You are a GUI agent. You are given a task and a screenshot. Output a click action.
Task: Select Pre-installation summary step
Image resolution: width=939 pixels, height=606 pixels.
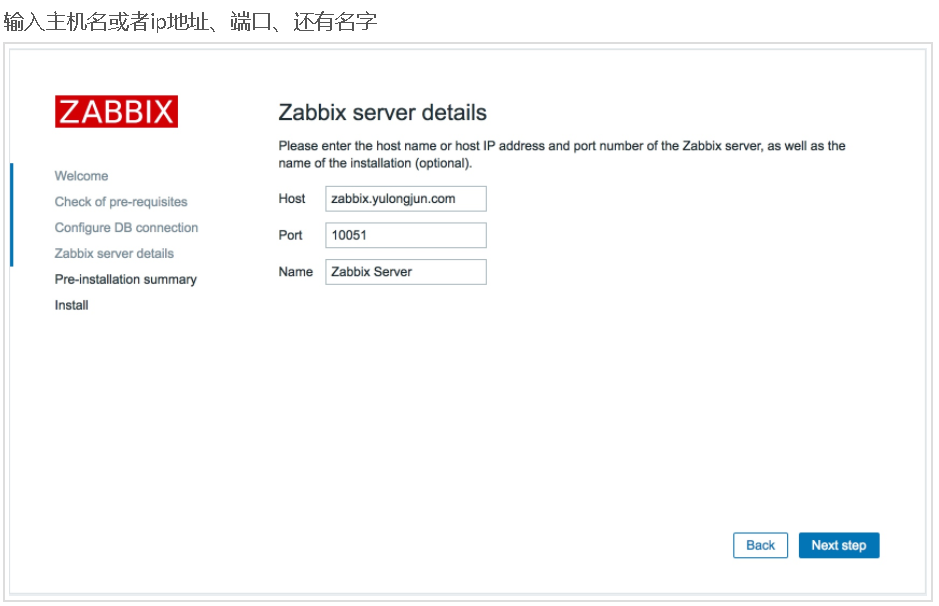tap(126, 279)
